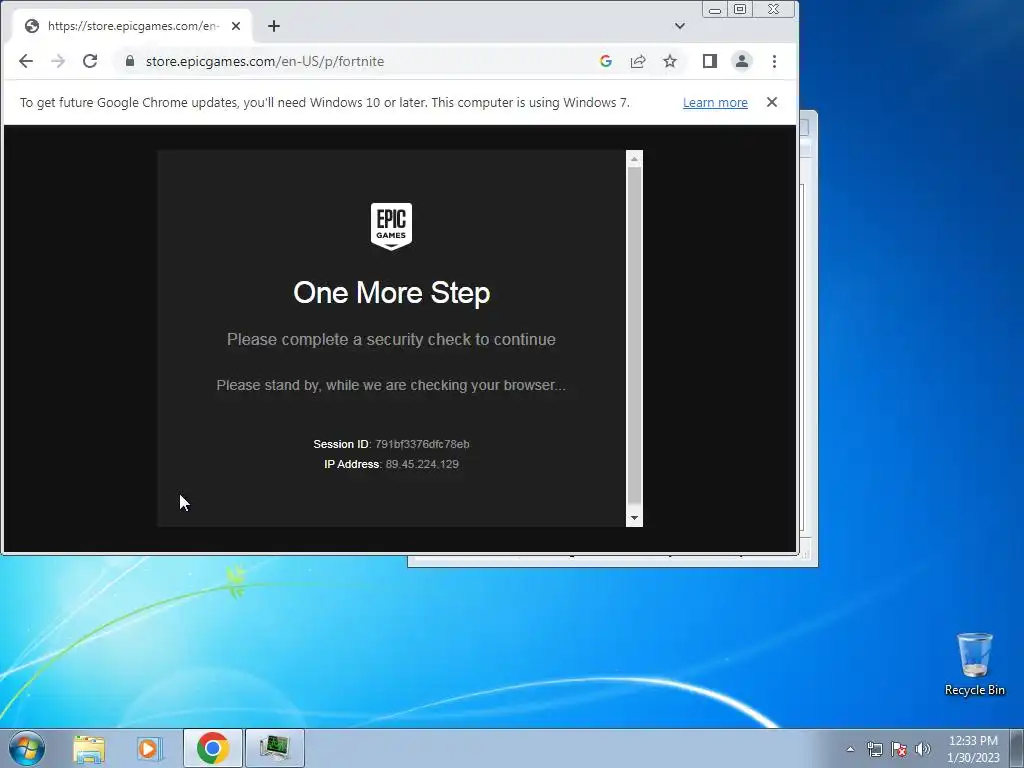Bookmark this page with the star icon

pos(670,61)
